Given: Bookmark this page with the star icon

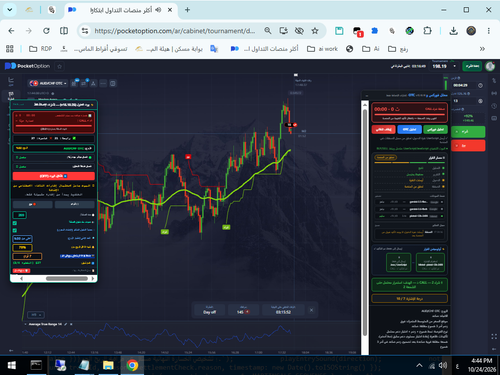Looking at the screenshot, I should [315, 31].
